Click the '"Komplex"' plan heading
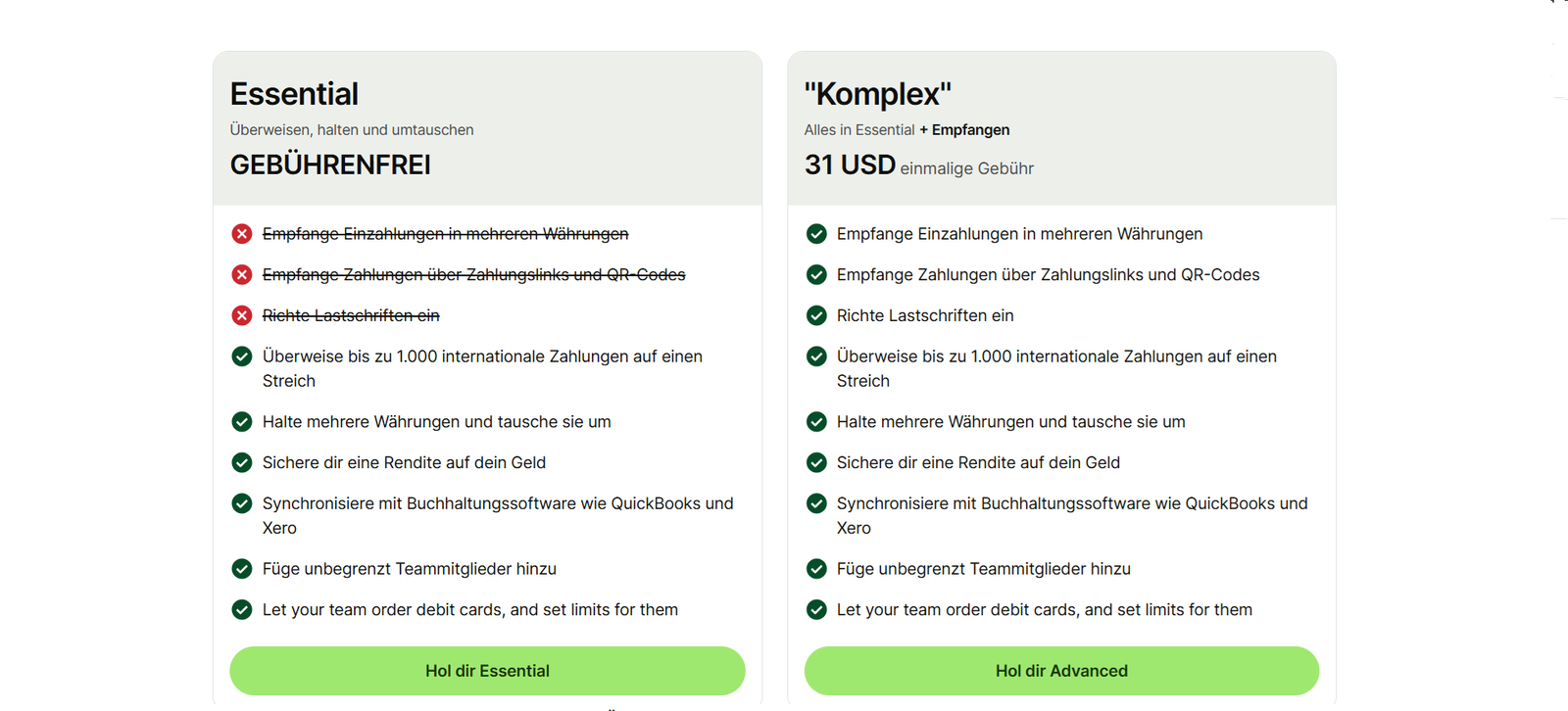The image size is (1568, 711). 877,94
